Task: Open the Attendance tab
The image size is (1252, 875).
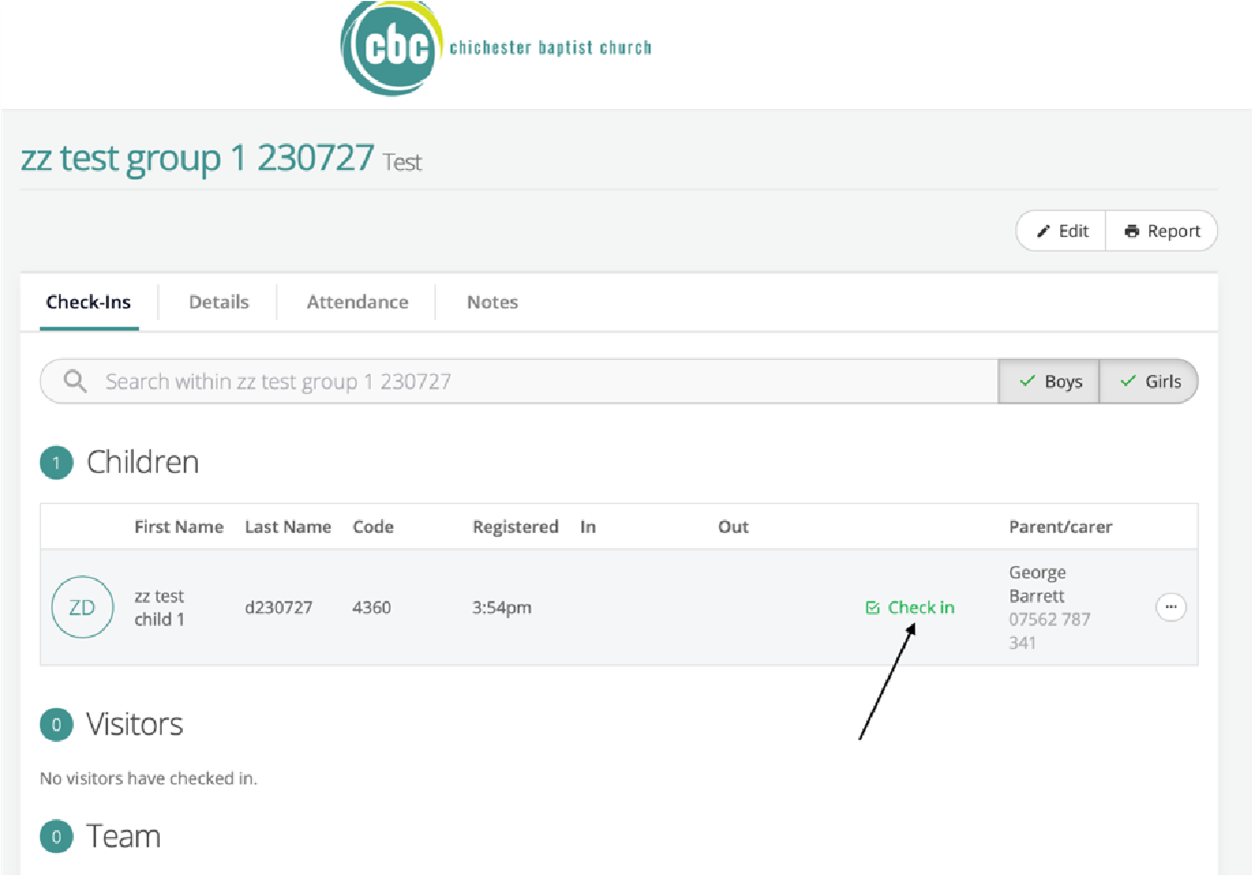Action: pos(357,302)
